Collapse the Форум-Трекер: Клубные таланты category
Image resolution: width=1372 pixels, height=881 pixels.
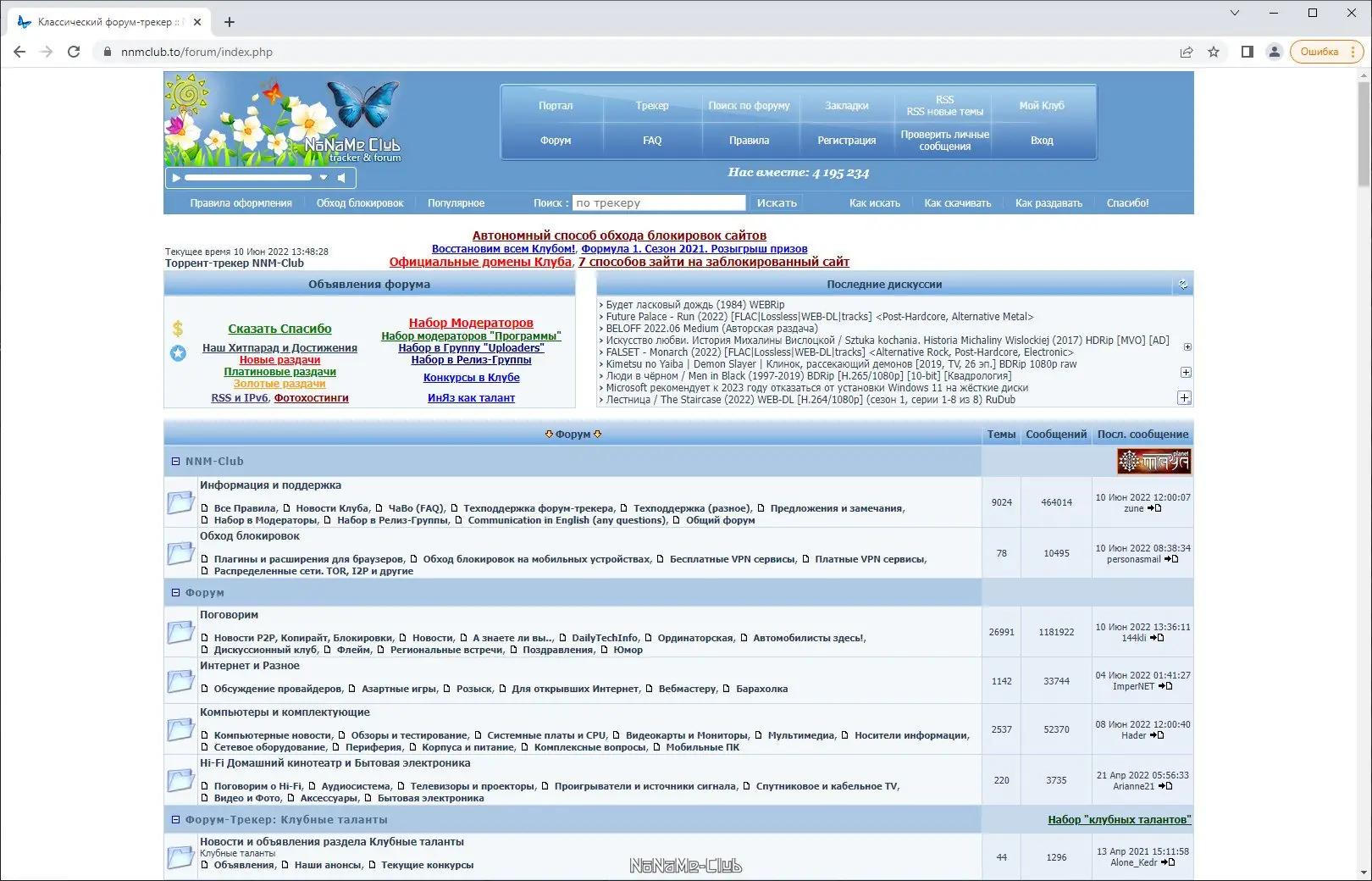coord(176,820)
